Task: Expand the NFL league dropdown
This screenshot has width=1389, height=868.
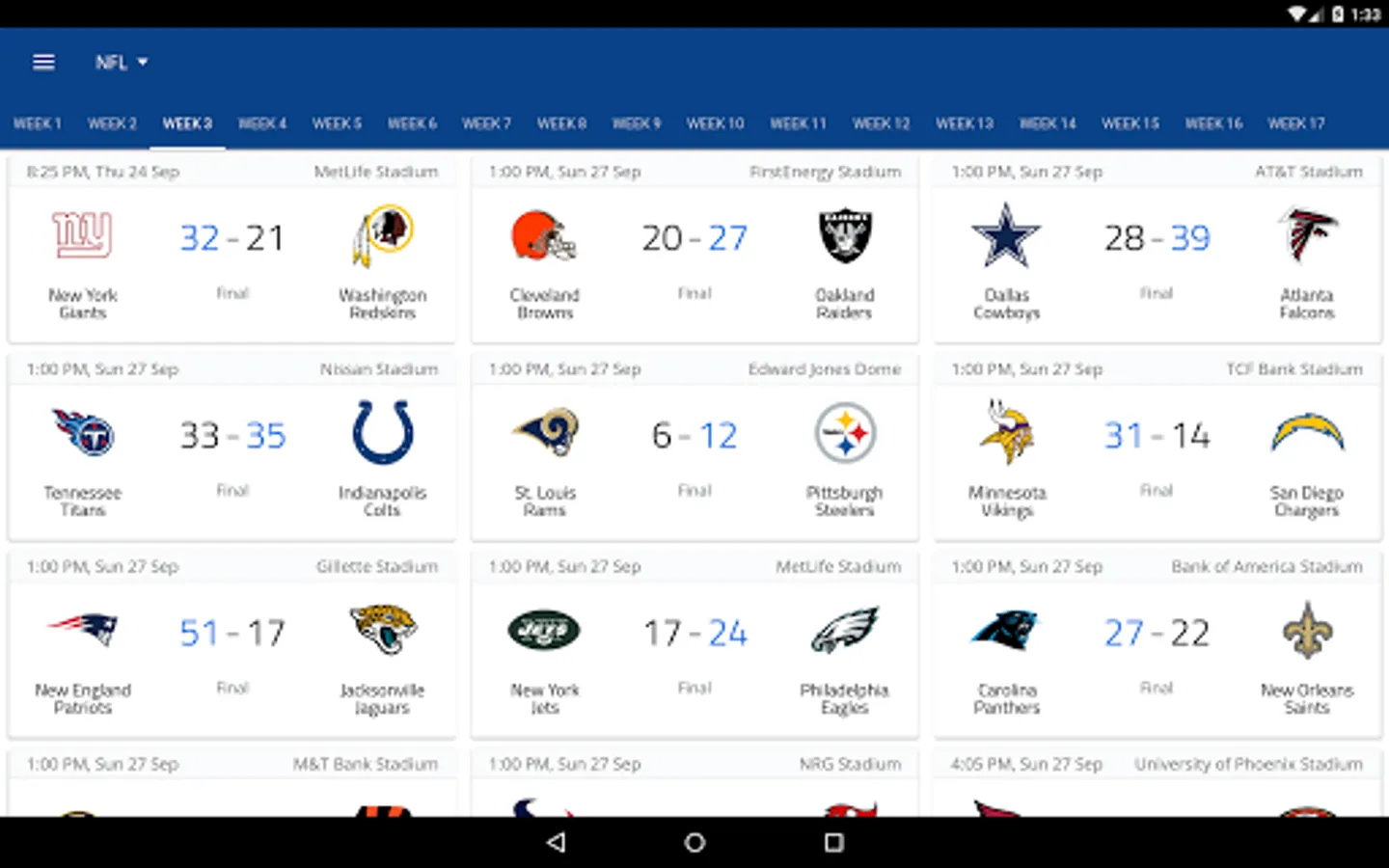Action: pyautogui.click(x=122, y=63)
